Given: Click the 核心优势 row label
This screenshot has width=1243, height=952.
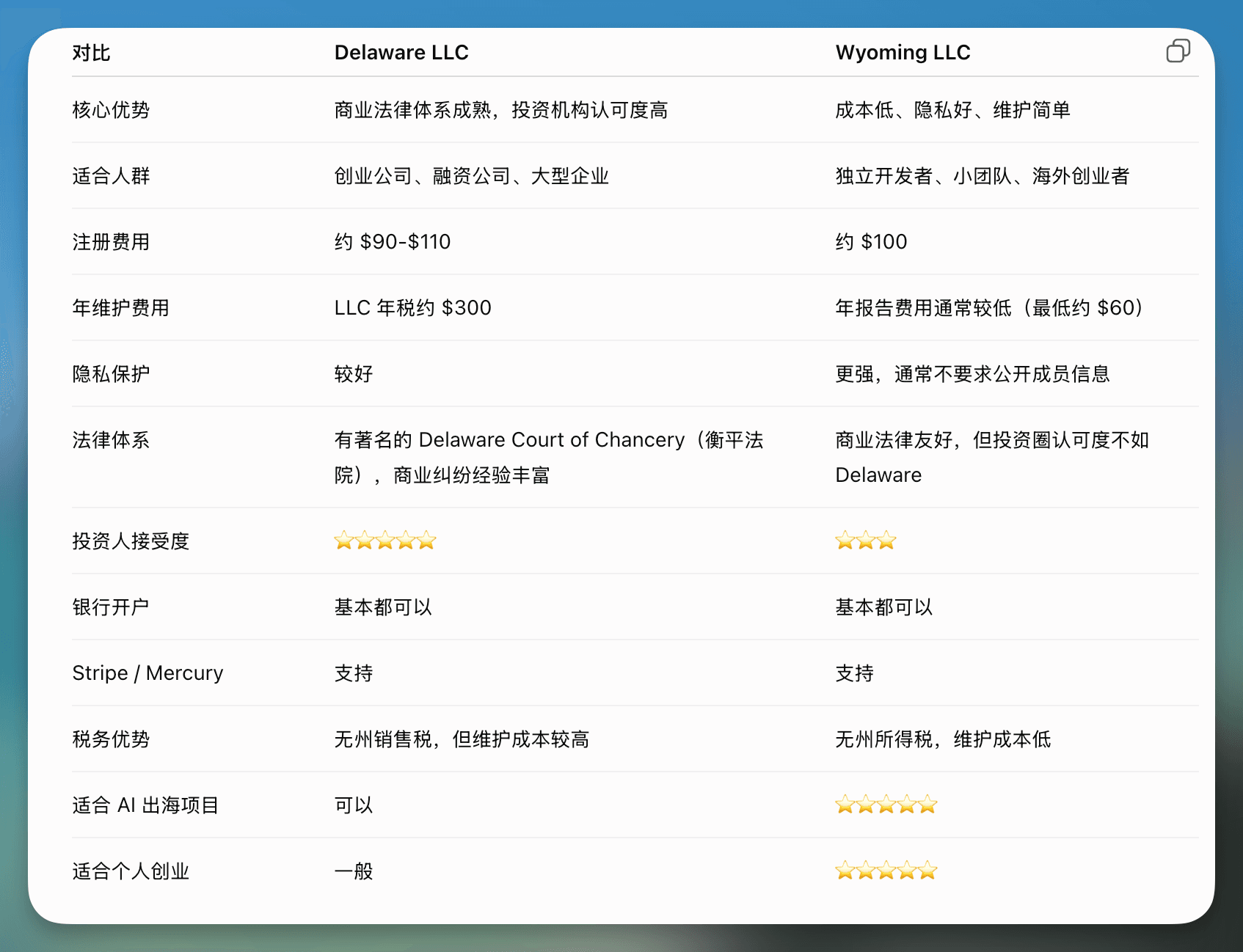Looking at the screenshot, I should coord(111,110).
